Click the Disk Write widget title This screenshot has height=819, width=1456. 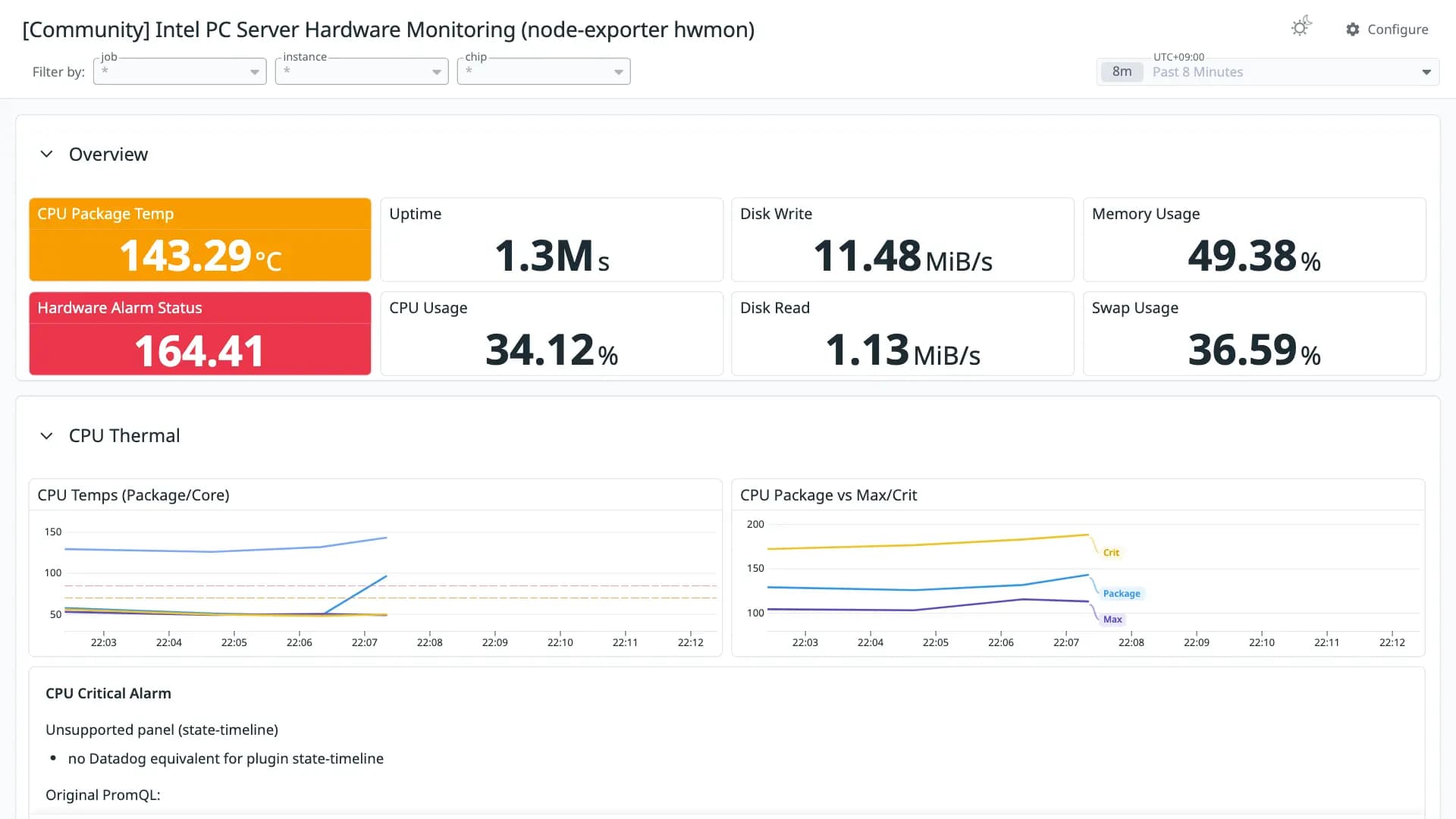776,214
